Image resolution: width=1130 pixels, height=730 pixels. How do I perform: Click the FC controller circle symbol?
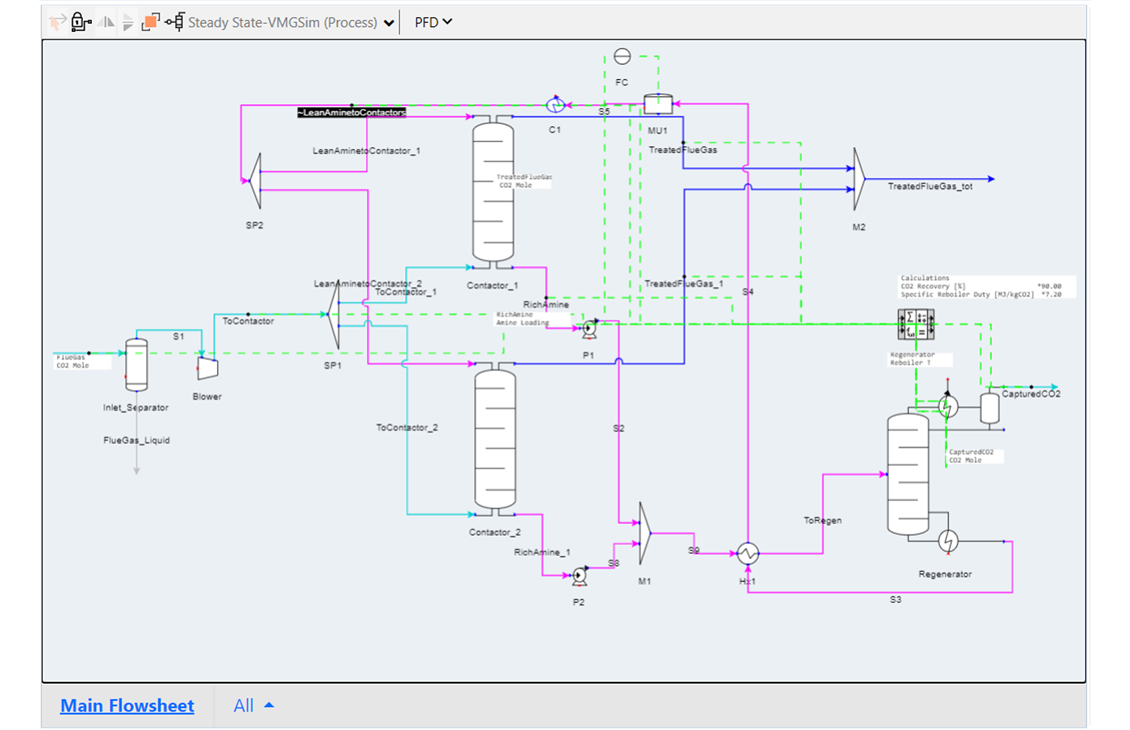point(622,56)
